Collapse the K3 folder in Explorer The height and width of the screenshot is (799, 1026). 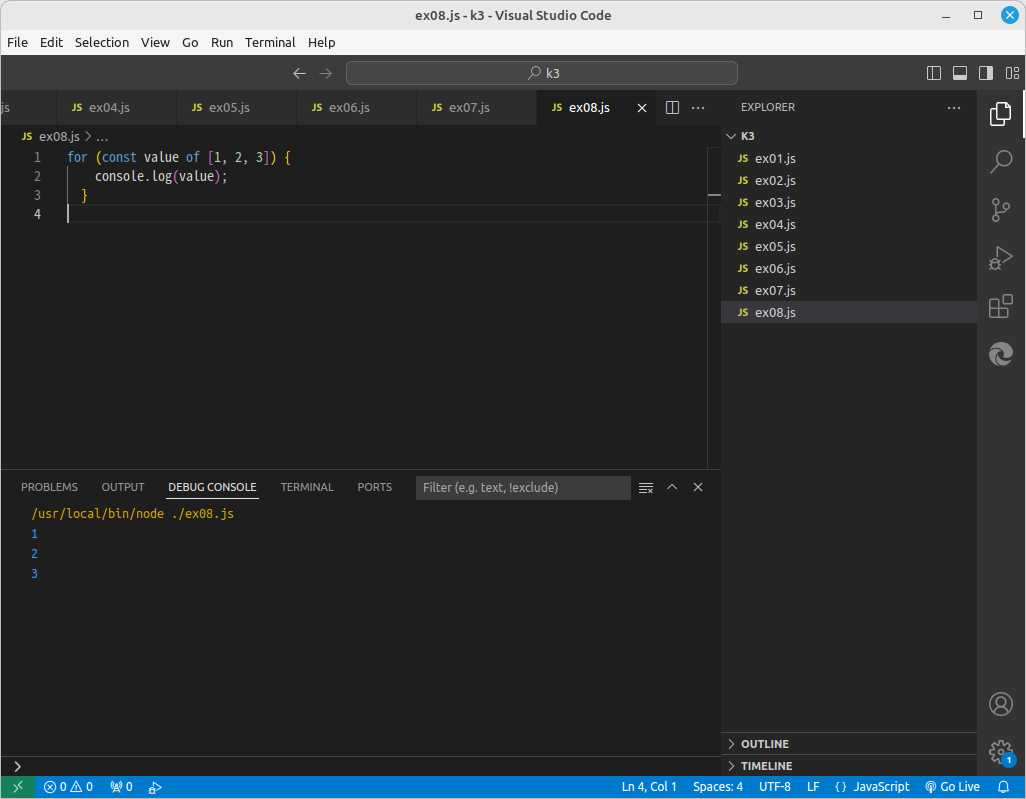coord(849,136)
